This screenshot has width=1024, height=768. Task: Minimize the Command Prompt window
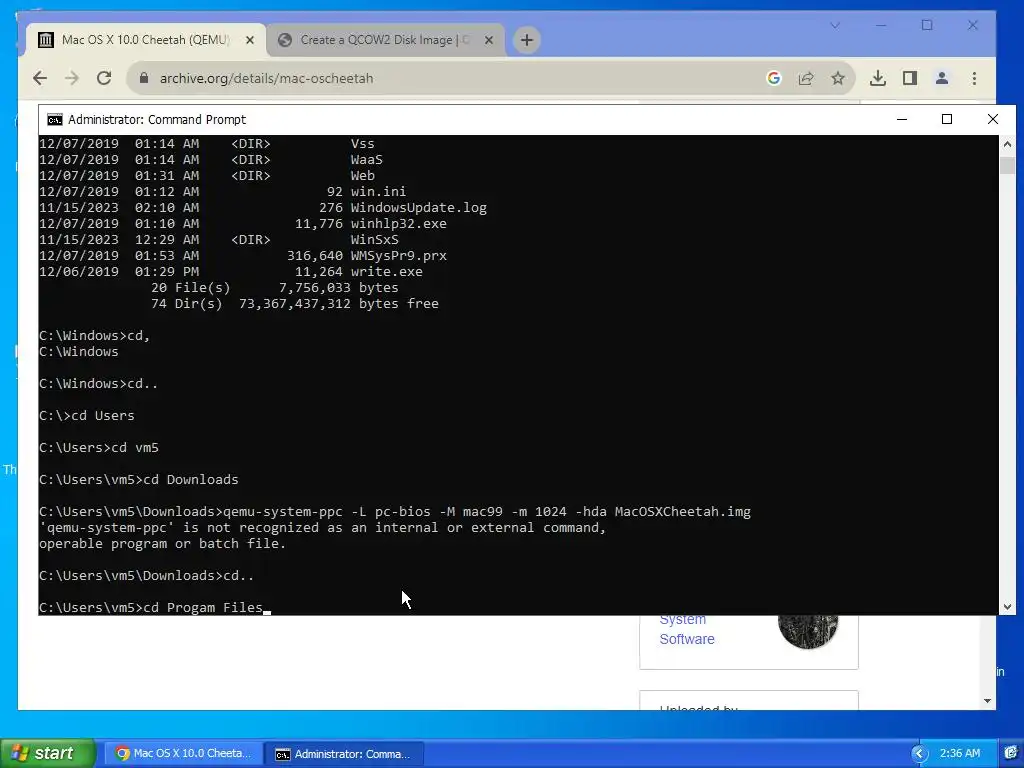902,119
